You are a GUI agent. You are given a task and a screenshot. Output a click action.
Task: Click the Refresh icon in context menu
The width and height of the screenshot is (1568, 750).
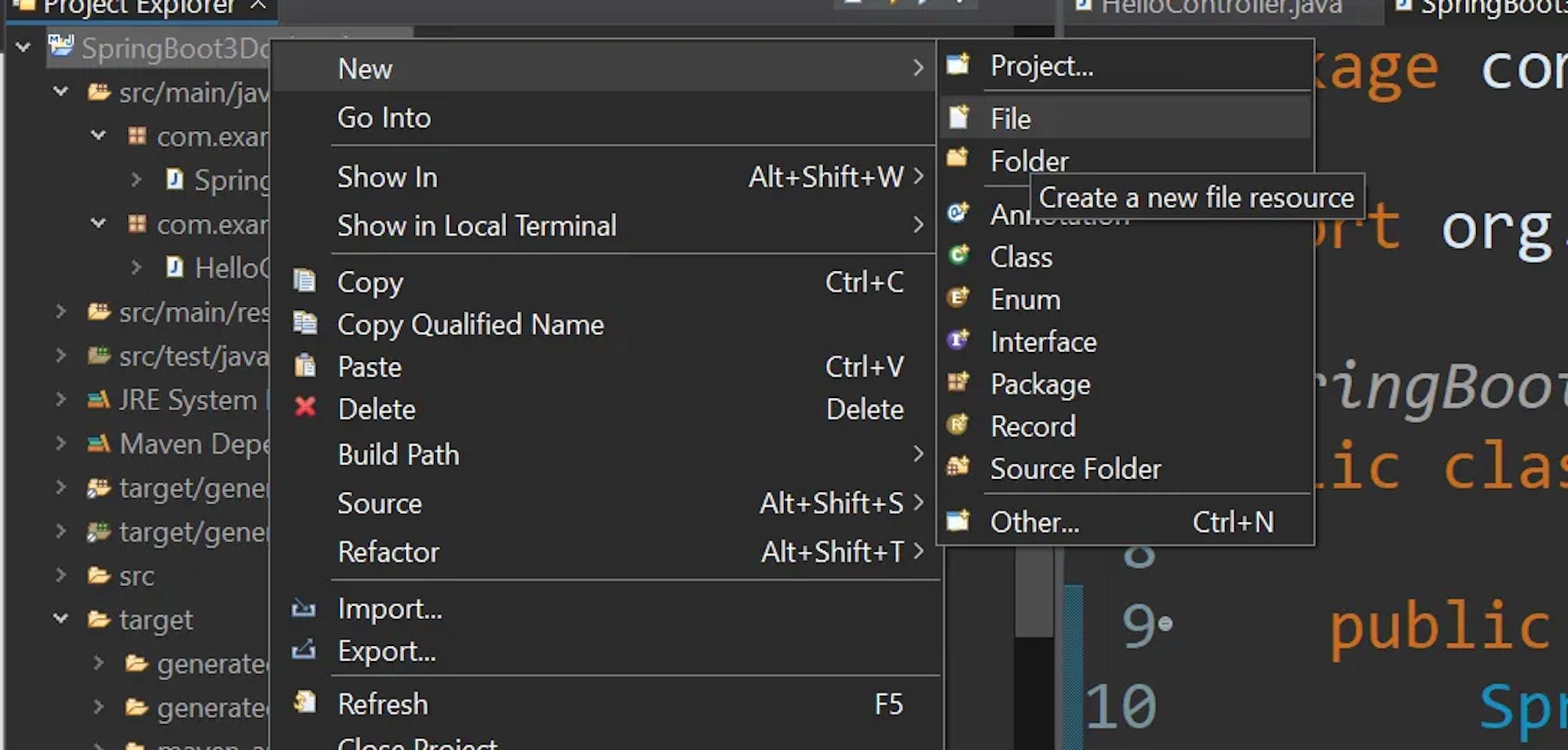tap(305, 703)
